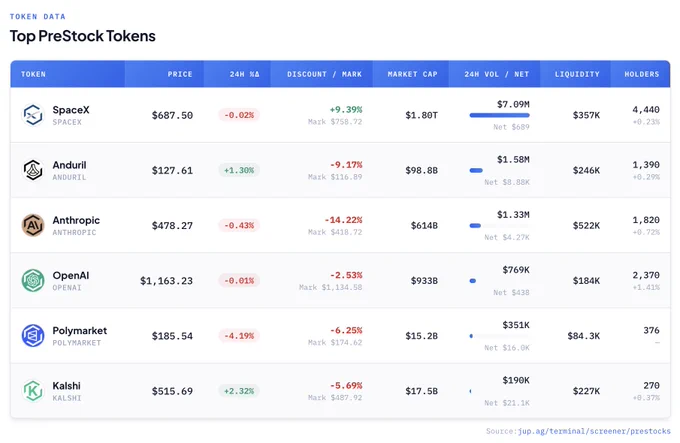Open the OpenAI token logo icon
The image size is (680, 443).
(x=33, y=280)
